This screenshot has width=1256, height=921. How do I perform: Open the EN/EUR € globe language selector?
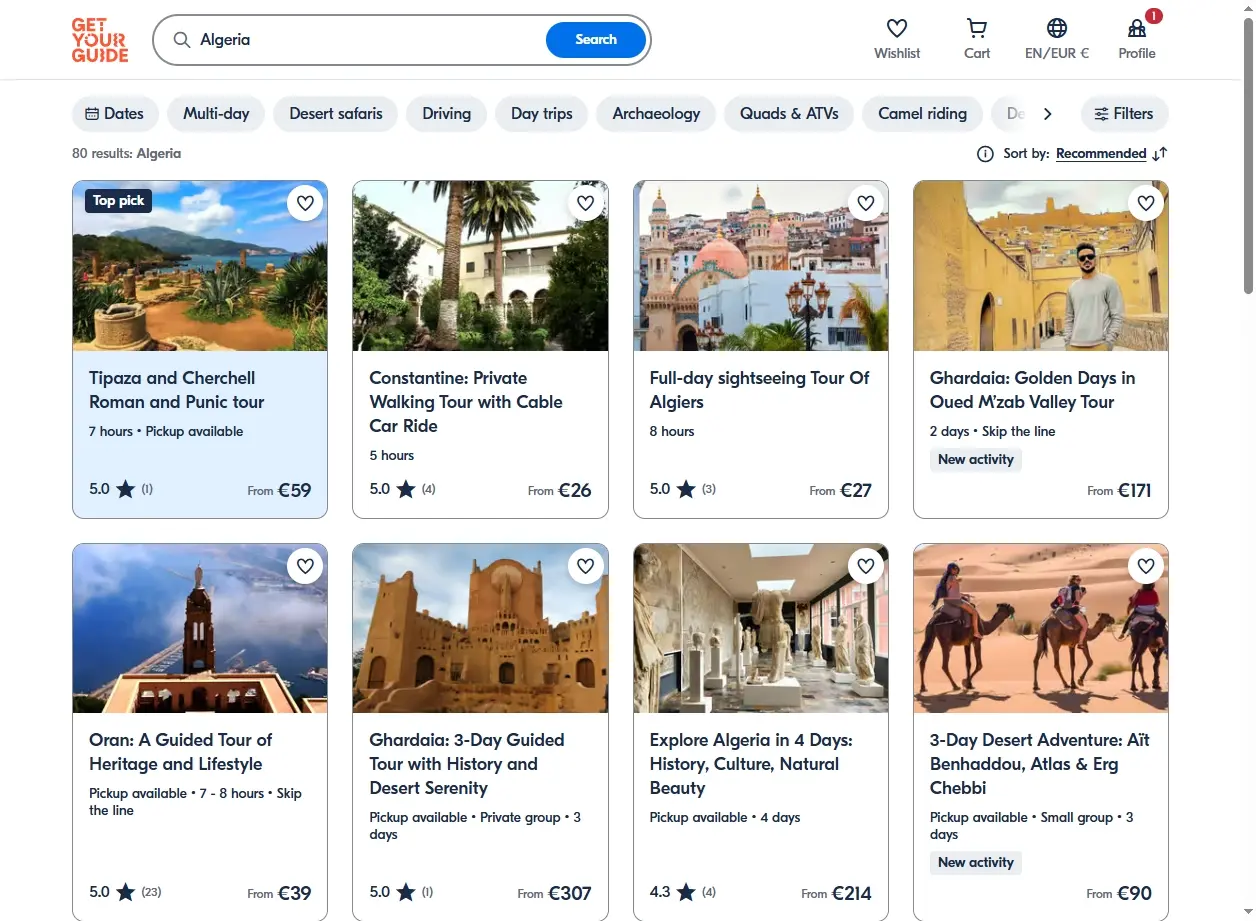(1057, 28)
